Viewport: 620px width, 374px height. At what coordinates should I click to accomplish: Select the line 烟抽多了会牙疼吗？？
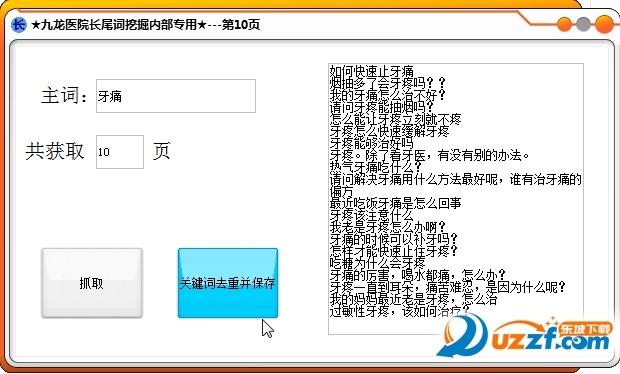pos(388,83)
